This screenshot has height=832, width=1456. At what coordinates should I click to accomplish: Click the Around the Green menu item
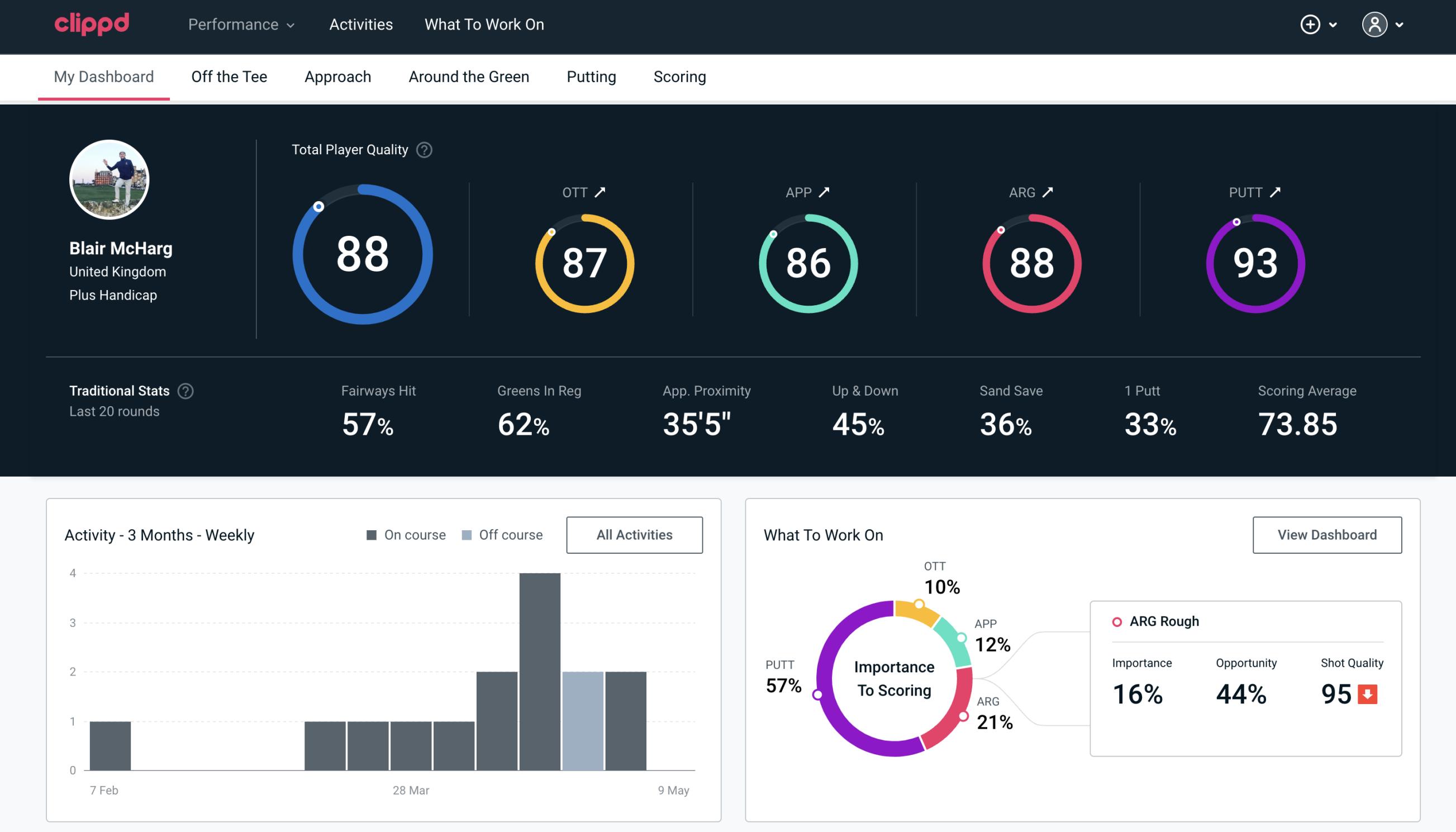468,76
